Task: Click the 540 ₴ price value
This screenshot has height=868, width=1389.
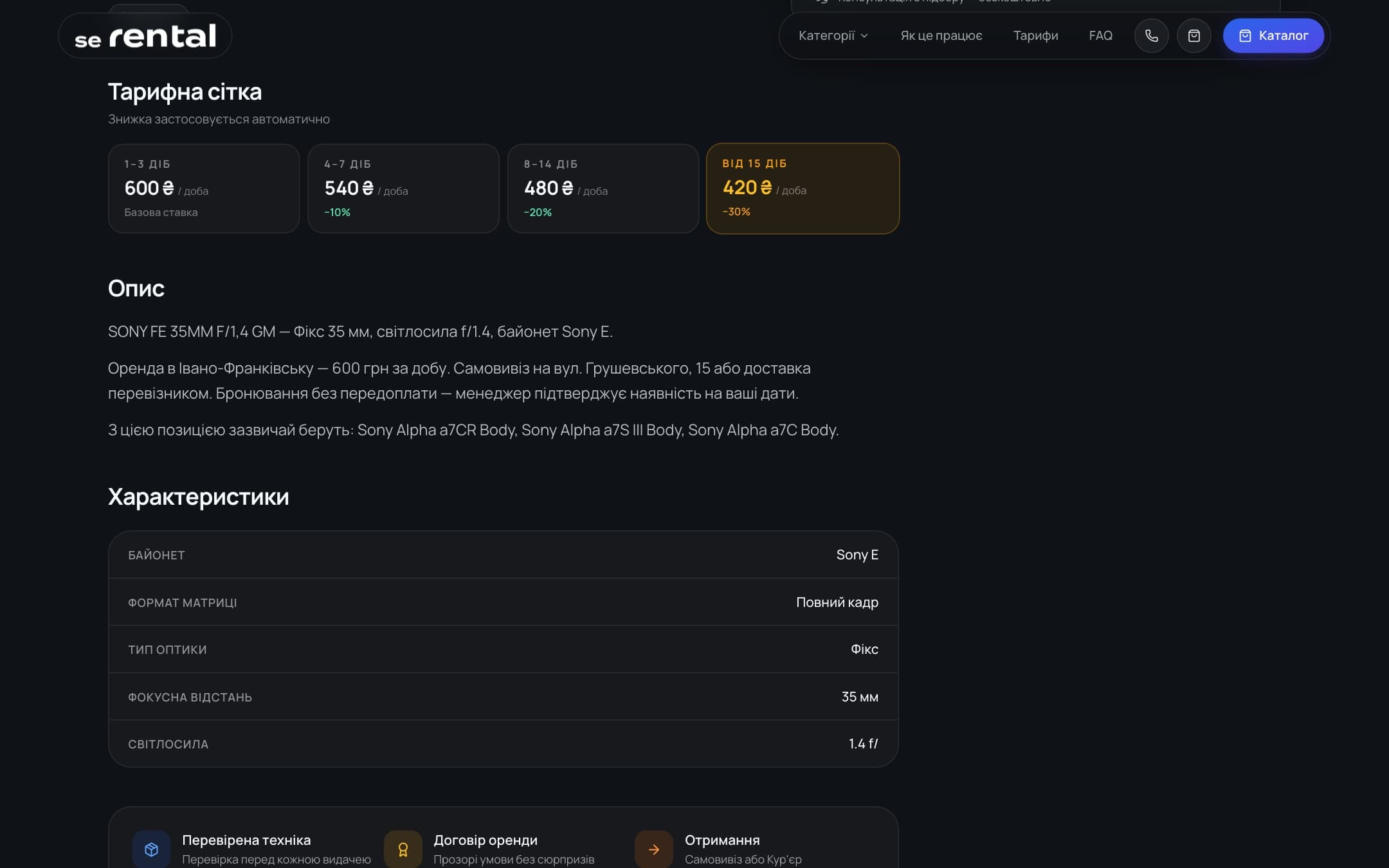Action: click(349, 188)
